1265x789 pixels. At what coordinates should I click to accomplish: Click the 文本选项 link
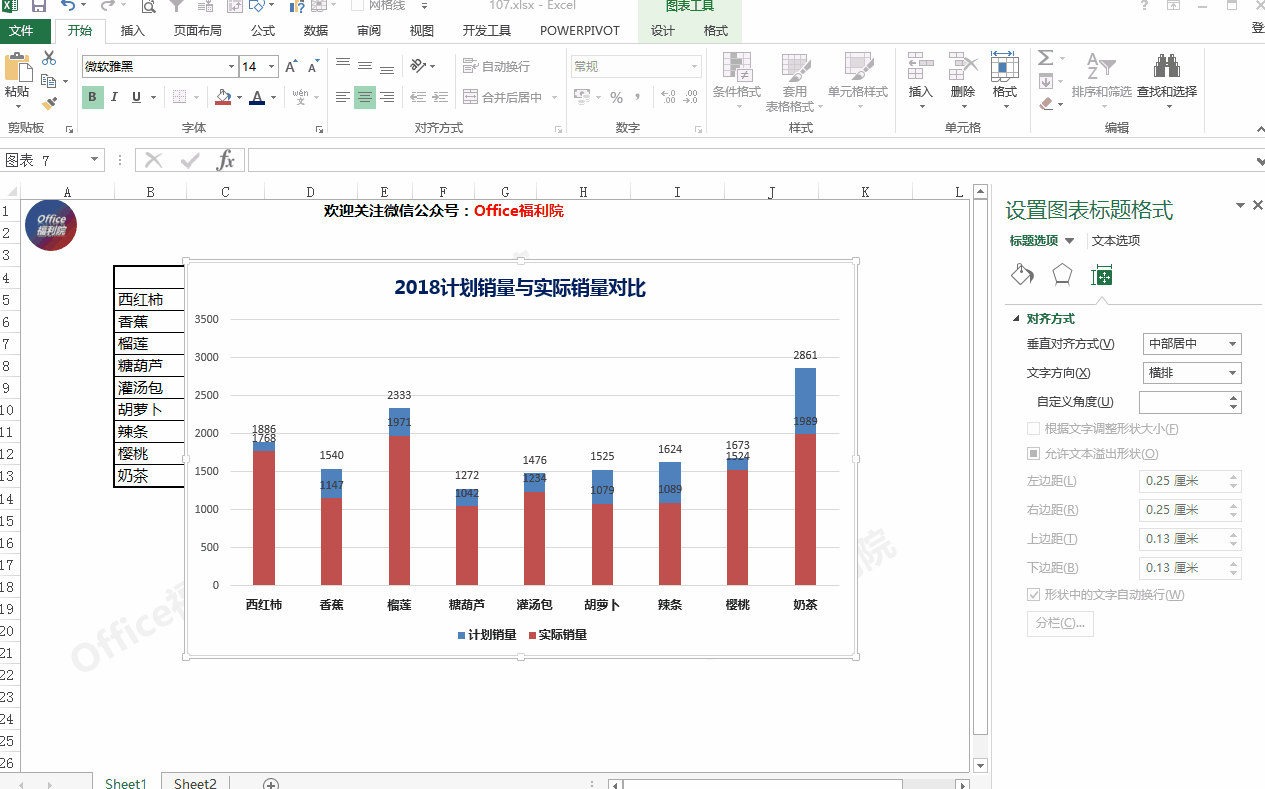pyautogui.click(x=1116, y=241)
